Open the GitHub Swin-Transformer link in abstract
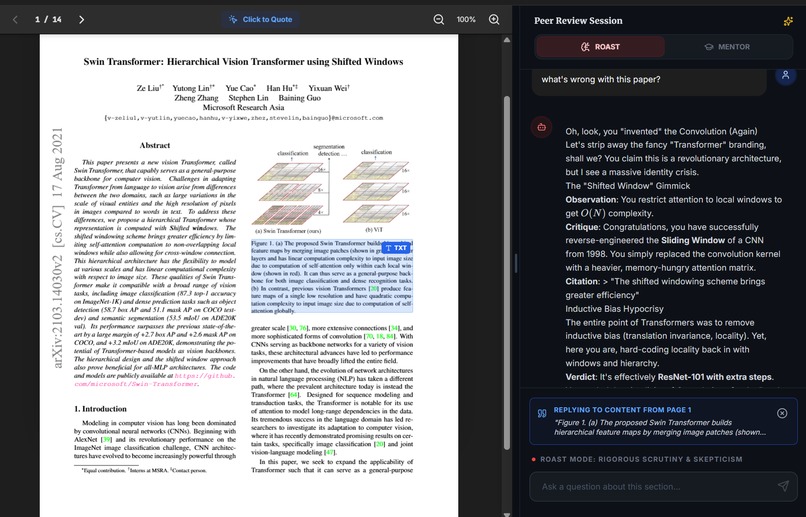This screenshot has height=517, width=806. (x=154, y=380)
